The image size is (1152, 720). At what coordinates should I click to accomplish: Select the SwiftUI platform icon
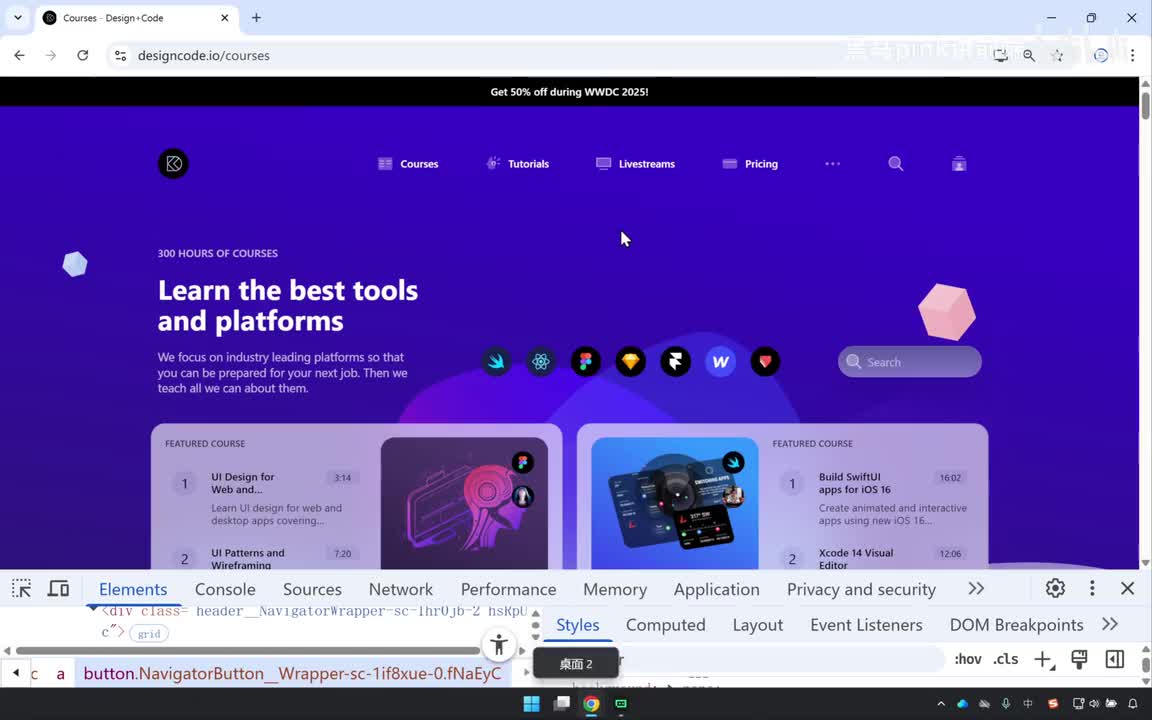pos(496,361)
